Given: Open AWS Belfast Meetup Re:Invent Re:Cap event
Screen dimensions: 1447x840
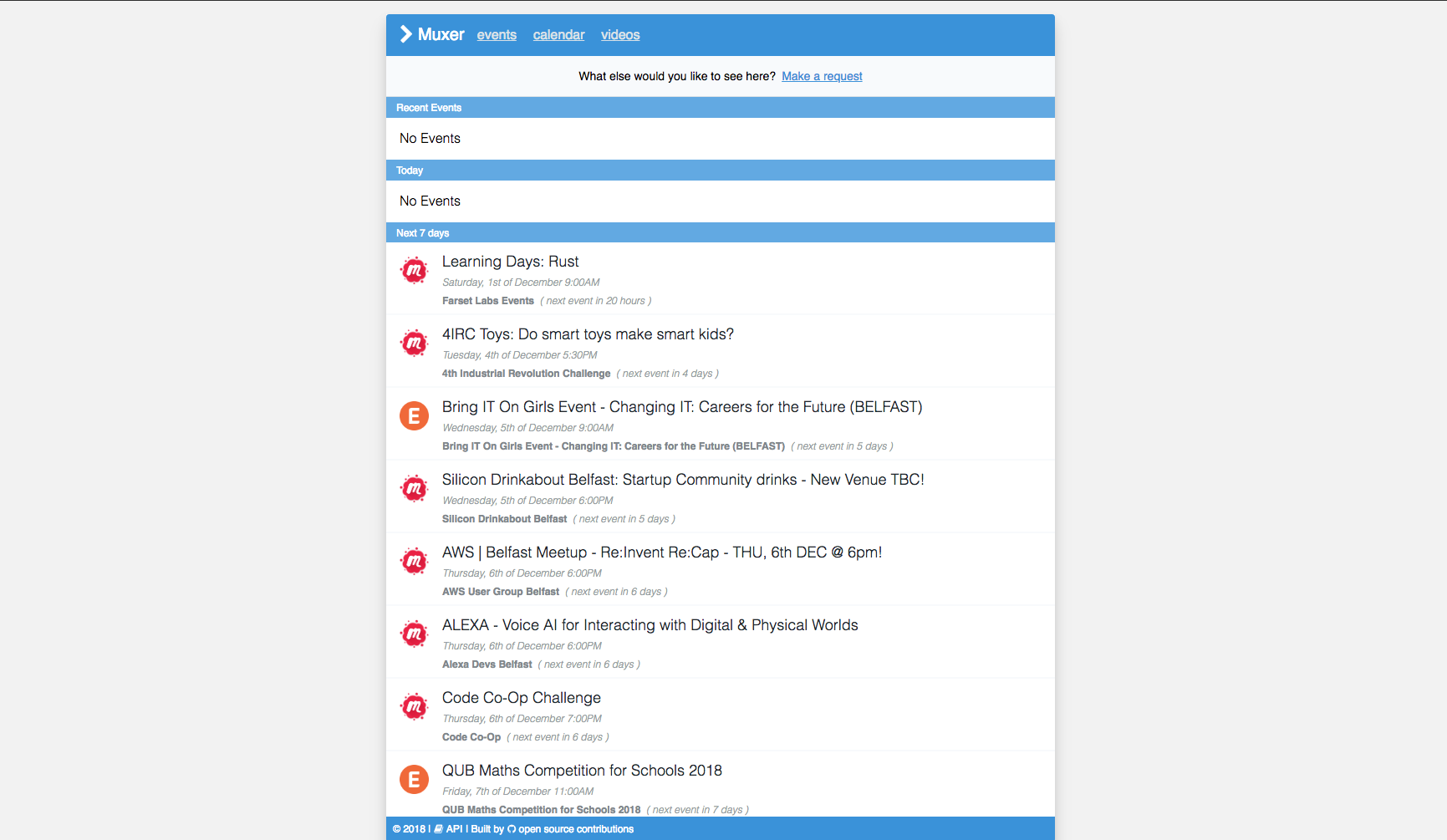Looking at the screenshot, I should (x=662, y=552).
